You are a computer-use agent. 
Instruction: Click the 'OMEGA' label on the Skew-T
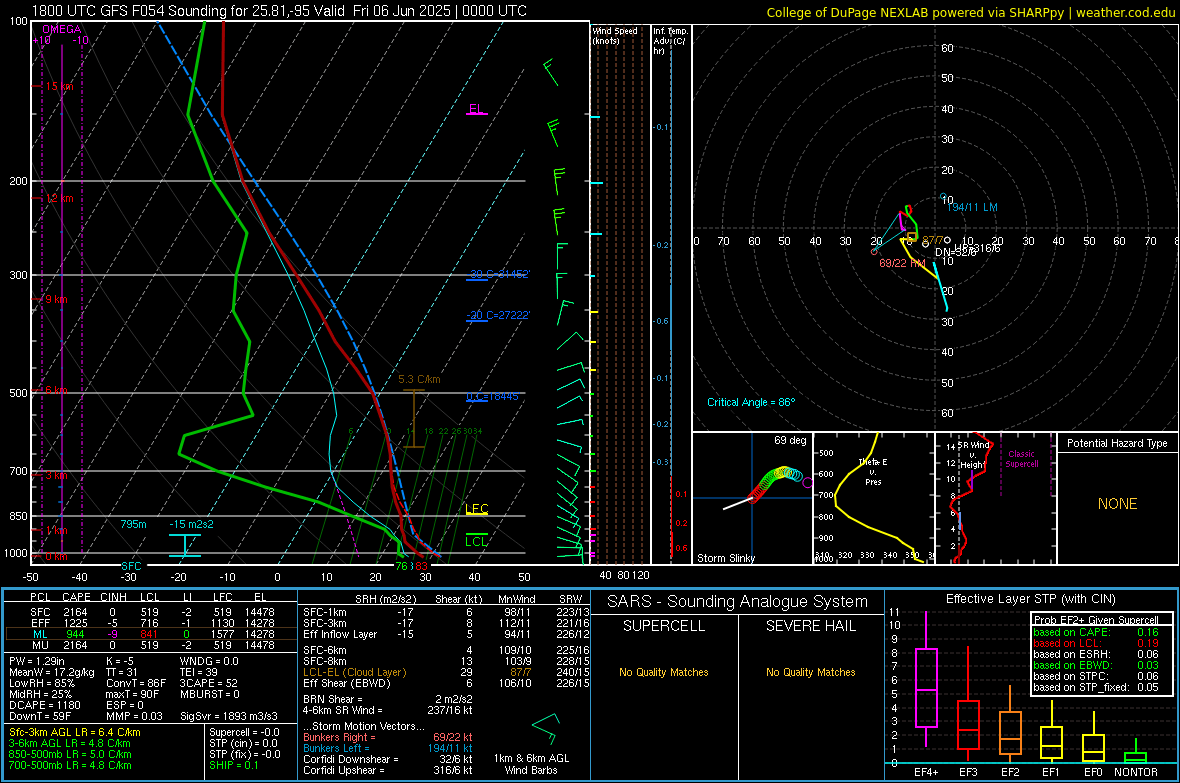pyautogui.click(x=62, y=29)
